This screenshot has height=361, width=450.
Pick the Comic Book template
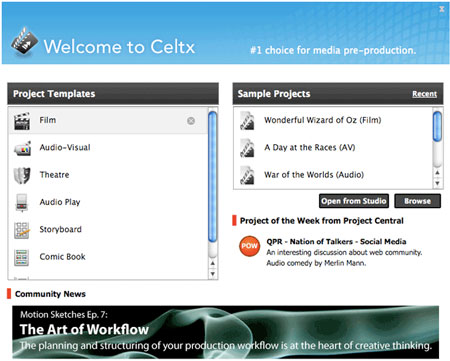click(108, 257)
